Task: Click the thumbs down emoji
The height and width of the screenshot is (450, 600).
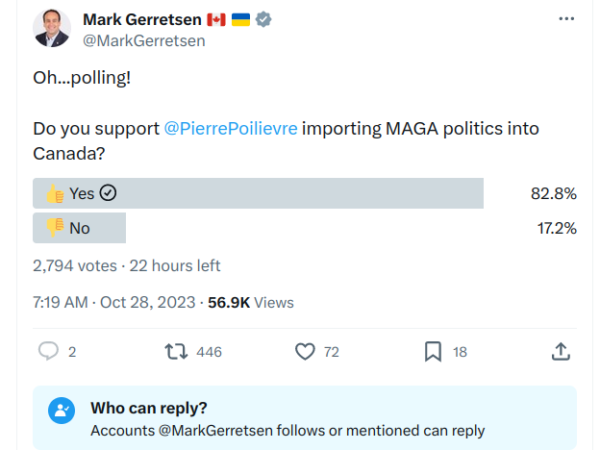Action: [x=54, y=228]
